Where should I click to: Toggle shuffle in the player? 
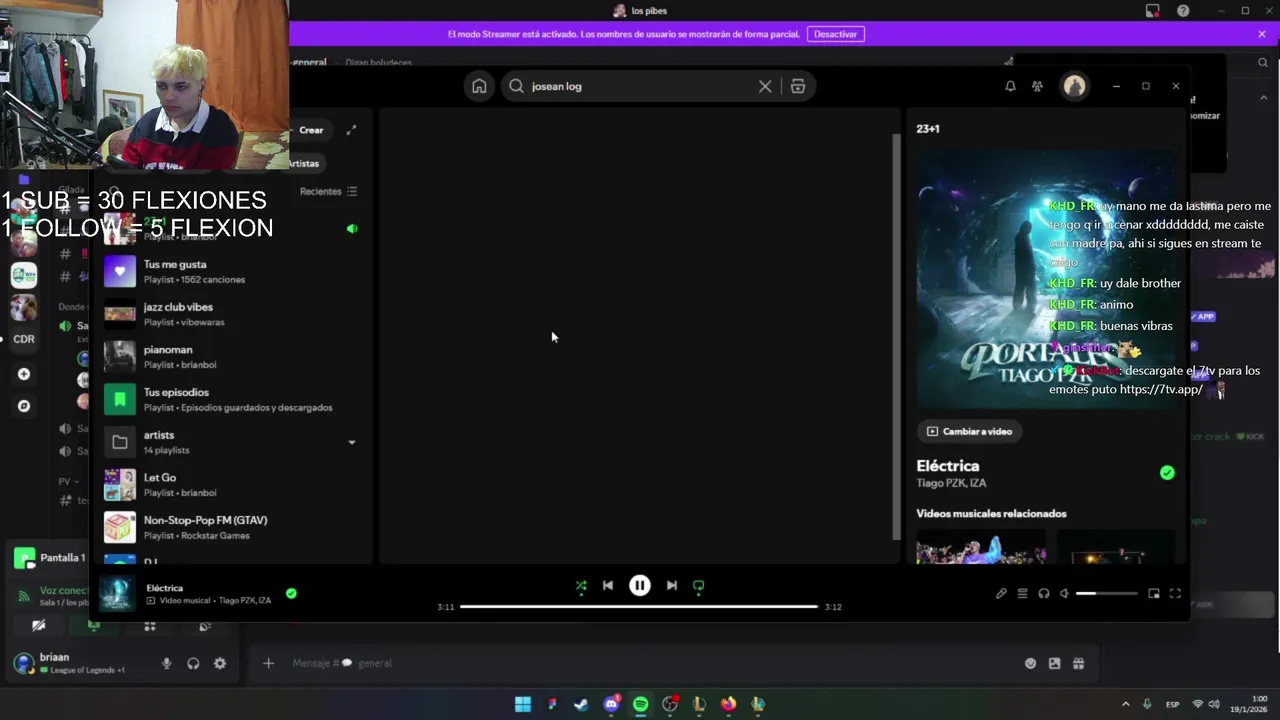tap(581, 586)
